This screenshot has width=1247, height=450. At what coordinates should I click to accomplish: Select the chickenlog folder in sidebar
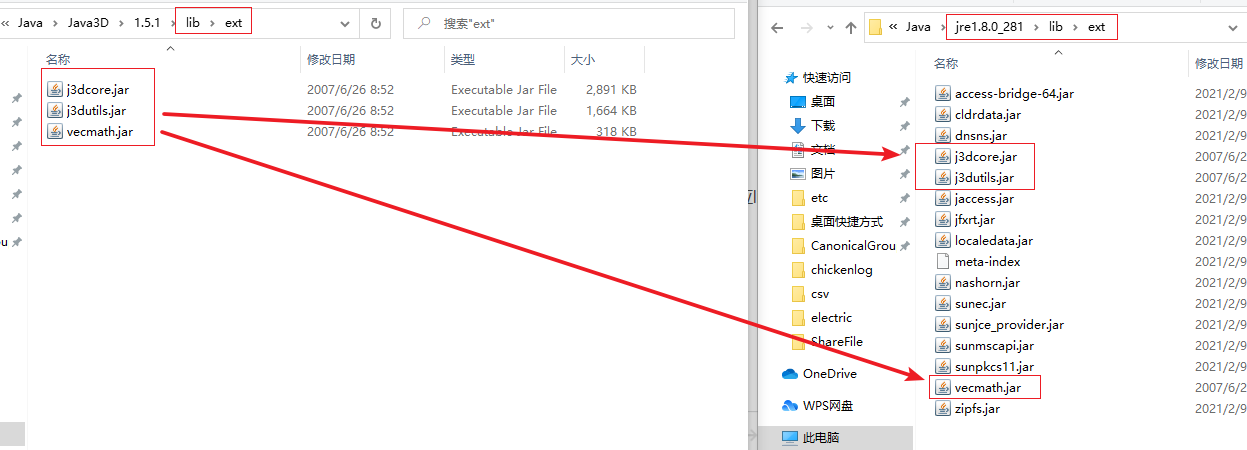point(842,270)
